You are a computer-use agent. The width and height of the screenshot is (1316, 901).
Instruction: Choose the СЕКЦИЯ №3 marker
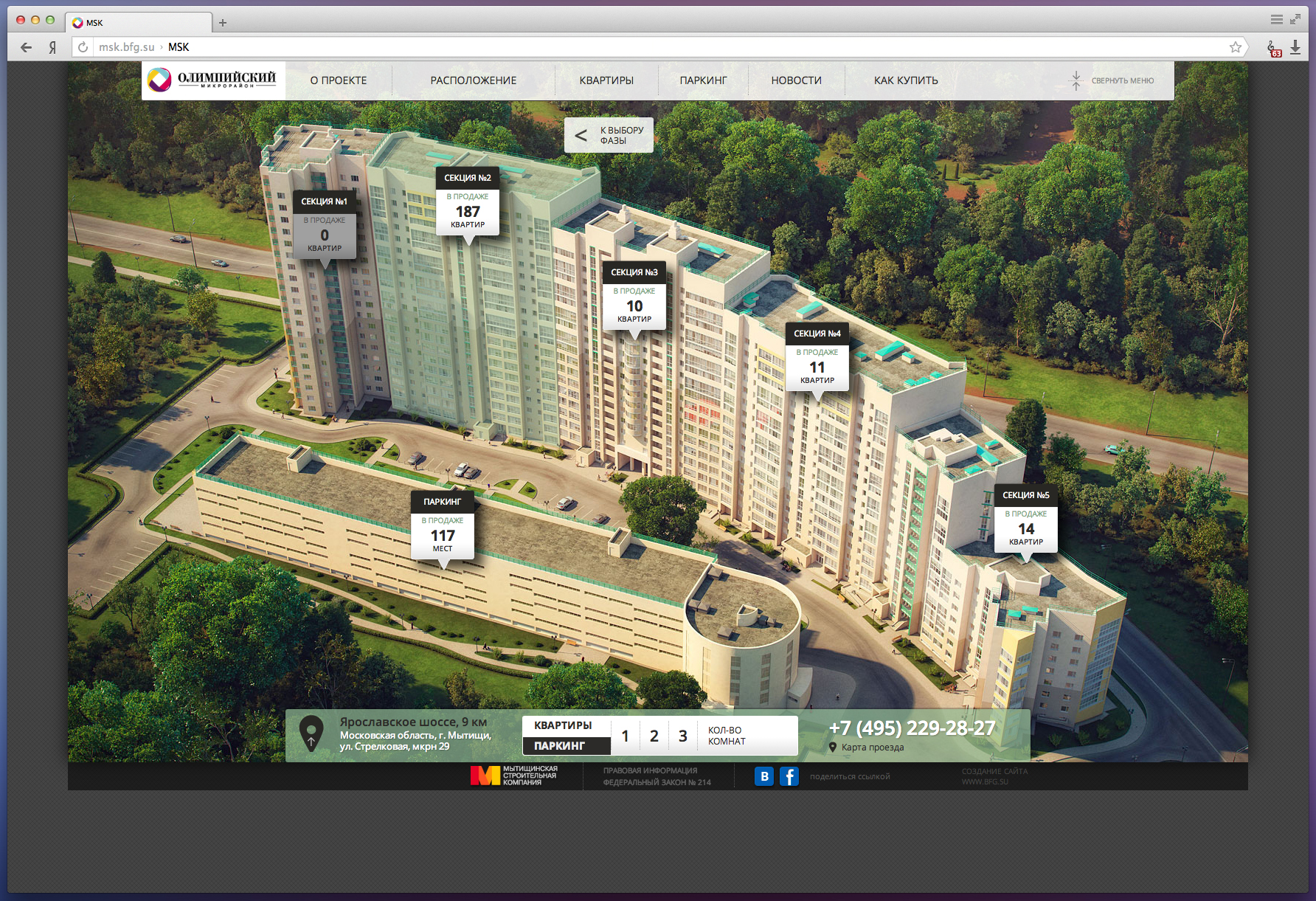(634, 296)
